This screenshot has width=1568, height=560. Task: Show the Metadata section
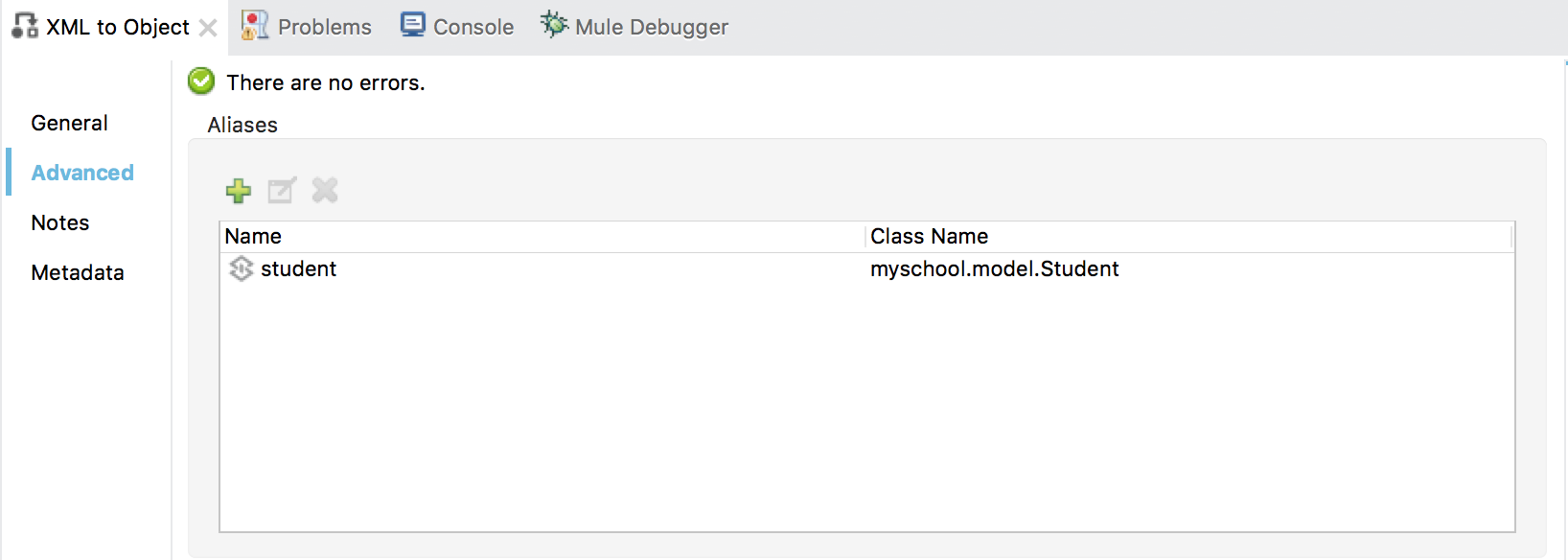78,272
